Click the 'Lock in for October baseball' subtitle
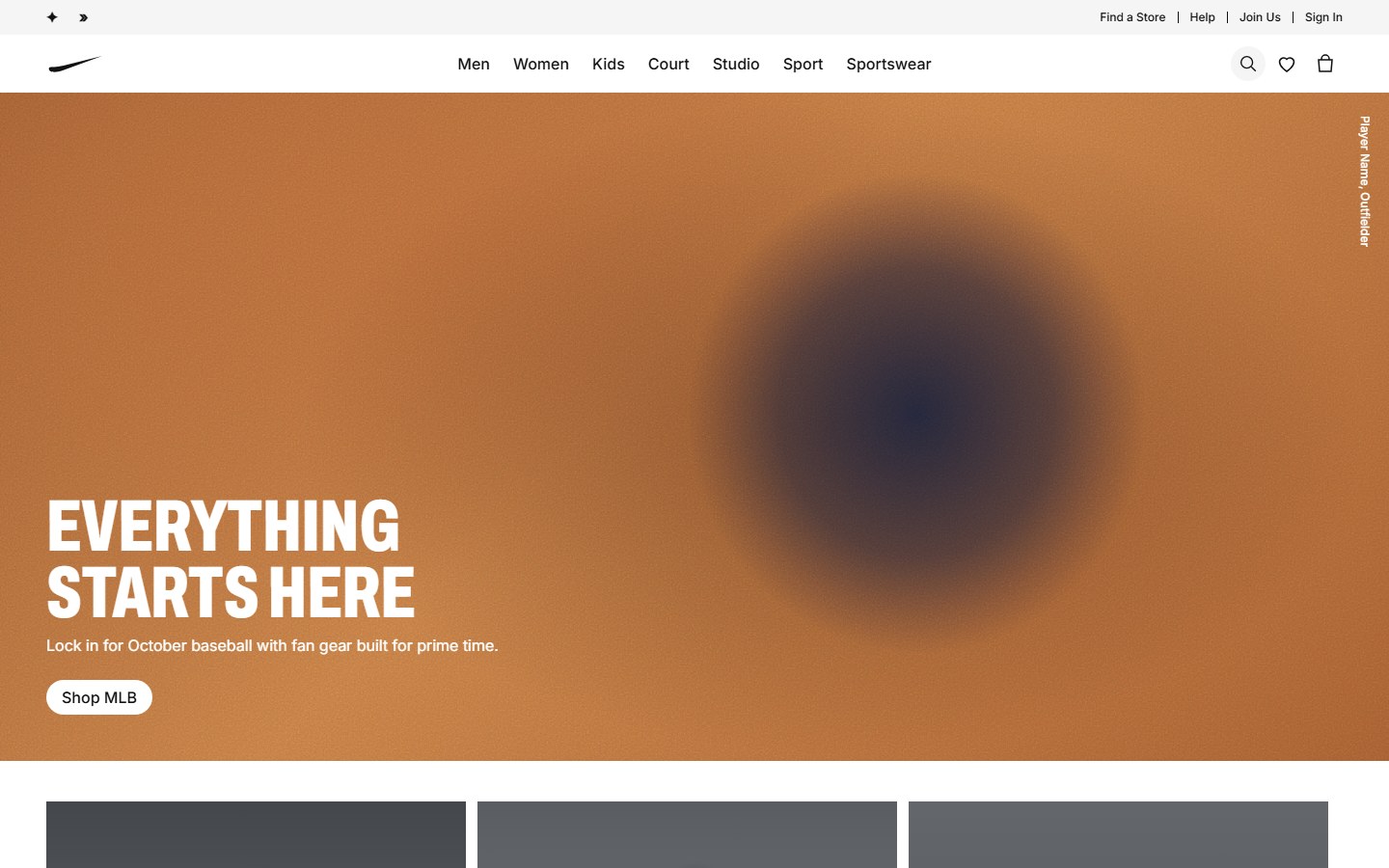This screenshot has width=1389, height=868. 272,645
